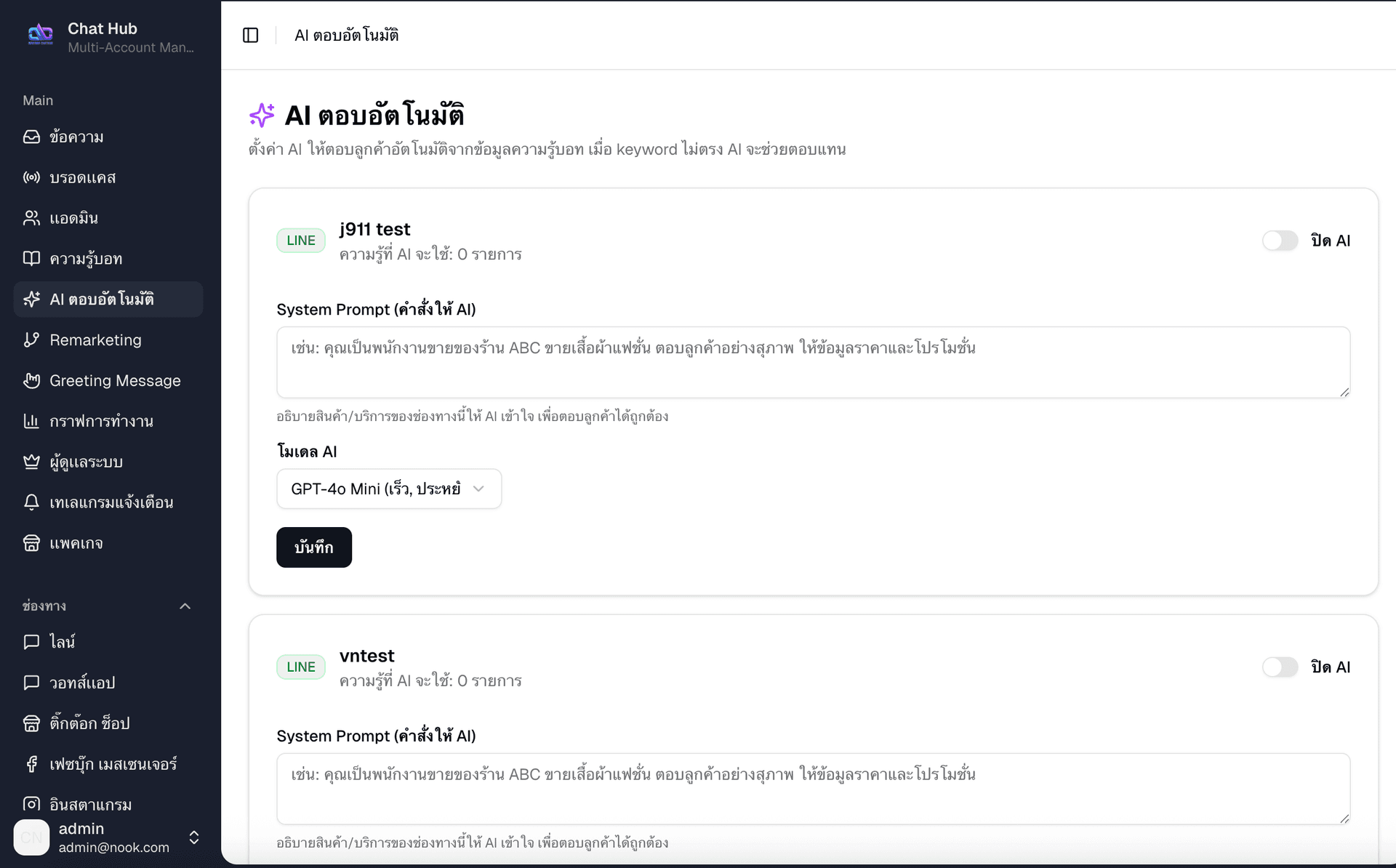Click the black save button
The height and width of the screenshot is (868, 1396).
(x=313, y=547)
